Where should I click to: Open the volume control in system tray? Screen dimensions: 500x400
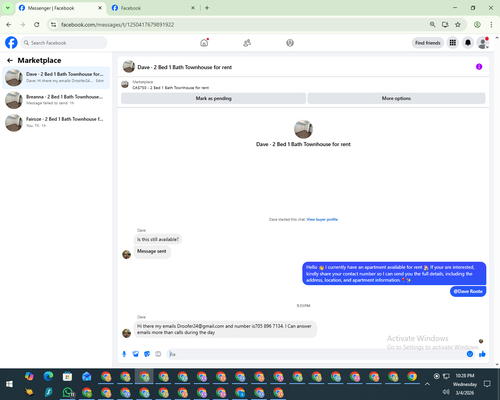coord(446,392)
